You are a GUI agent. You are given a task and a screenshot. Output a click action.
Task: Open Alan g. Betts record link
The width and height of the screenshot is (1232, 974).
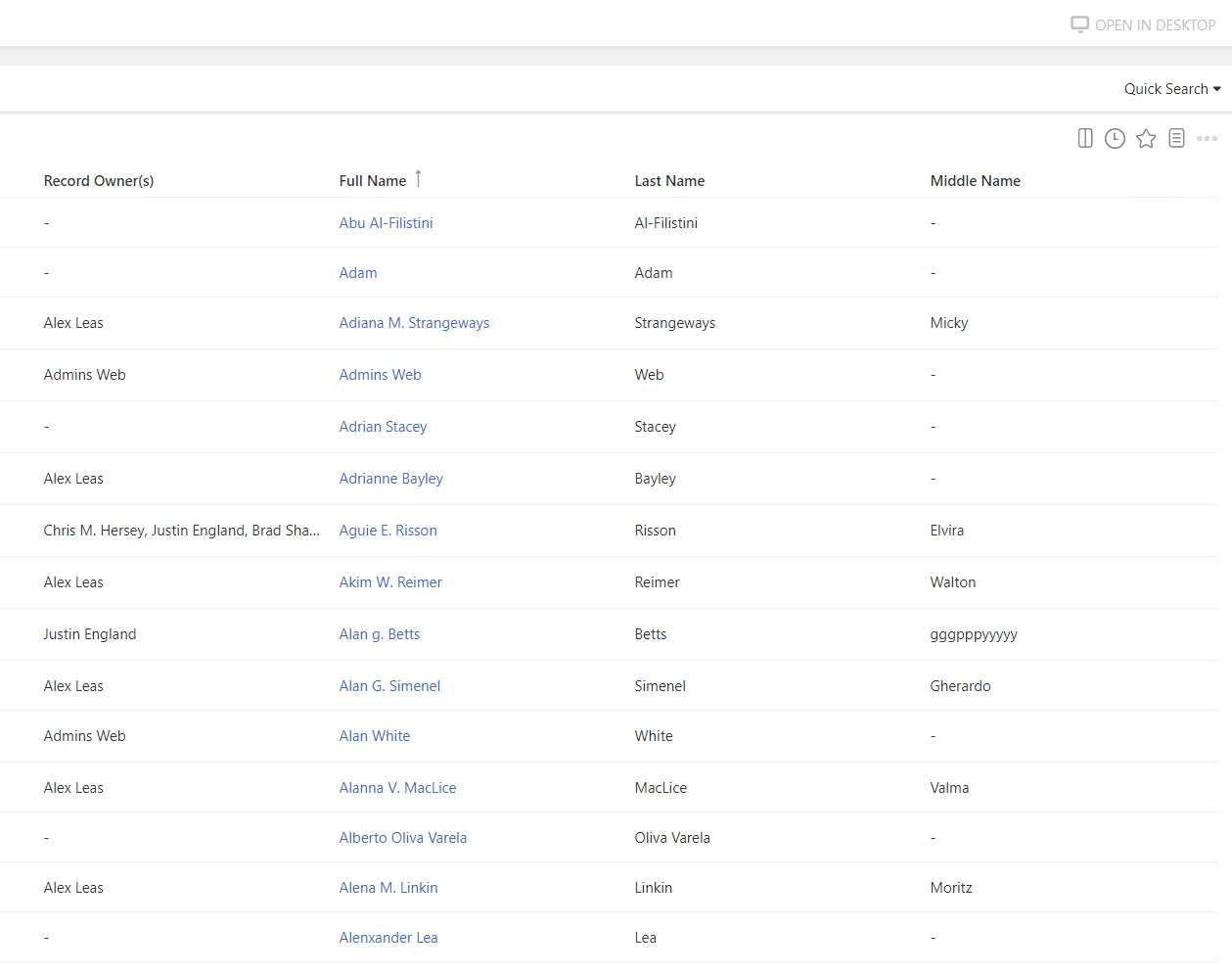379,634
